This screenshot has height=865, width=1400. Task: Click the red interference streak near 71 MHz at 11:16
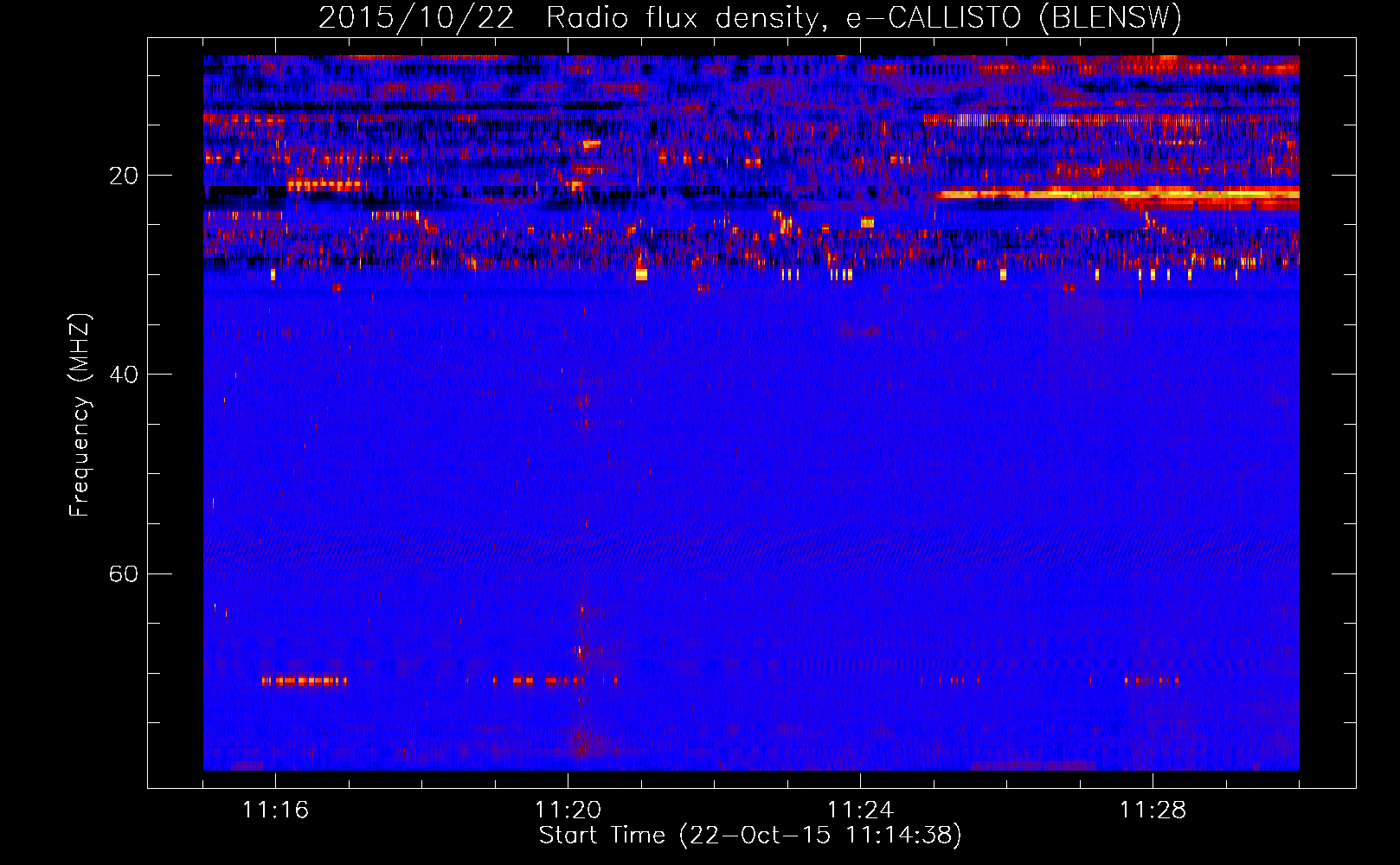pos(305,681)
